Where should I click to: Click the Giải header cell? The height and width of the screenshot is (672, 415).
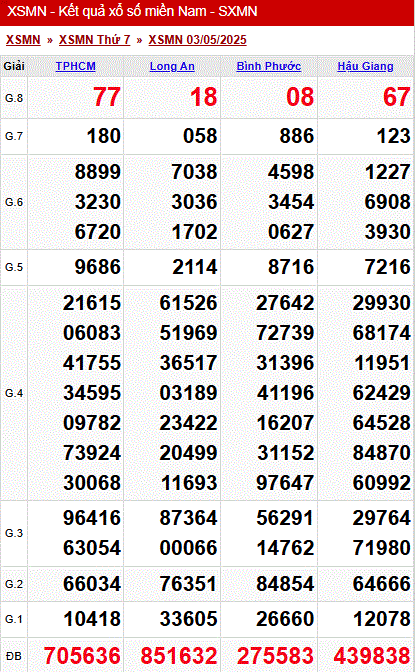point(14,66)
